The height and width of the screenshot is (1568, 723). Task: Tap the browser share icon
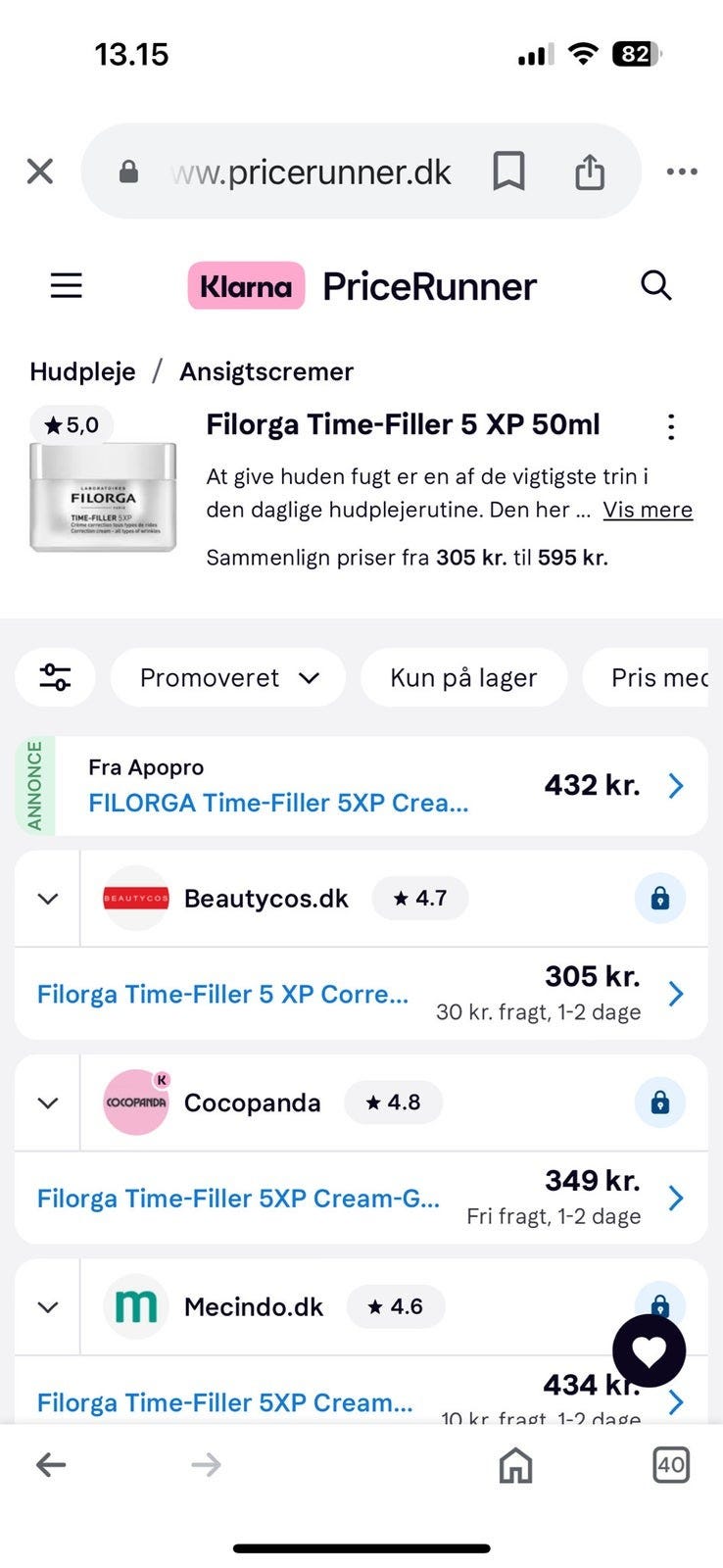click(x=589, y=171)
